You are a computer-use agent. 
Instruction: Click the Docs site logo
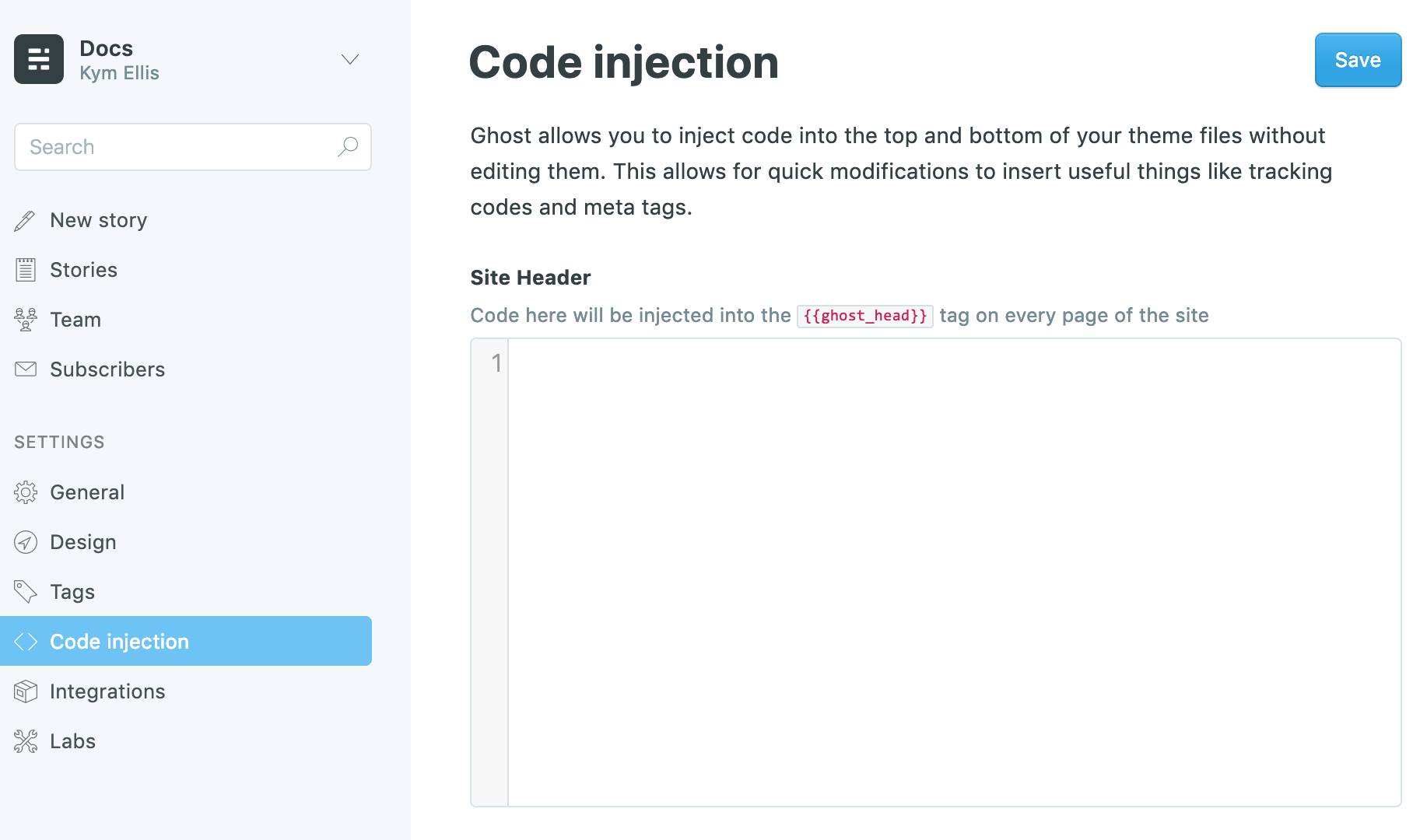pyautogui.click(x=38, y=58)
